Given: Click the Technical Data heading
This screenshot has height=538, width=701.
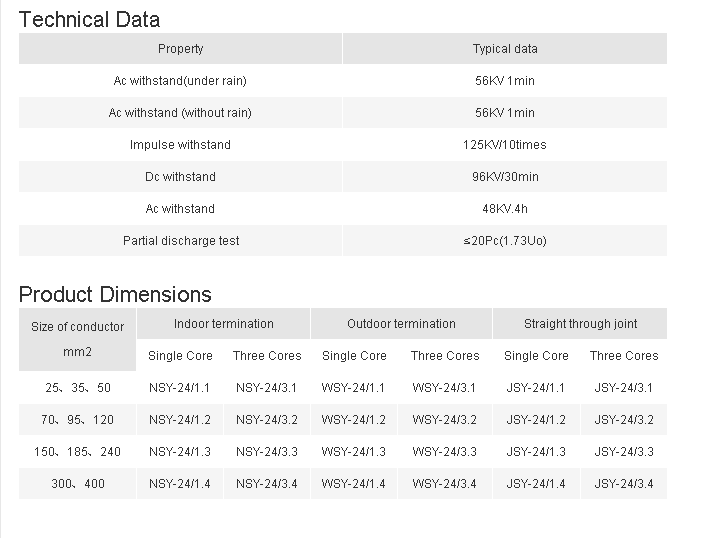Looking at the screenshot, I should (89, 19).
